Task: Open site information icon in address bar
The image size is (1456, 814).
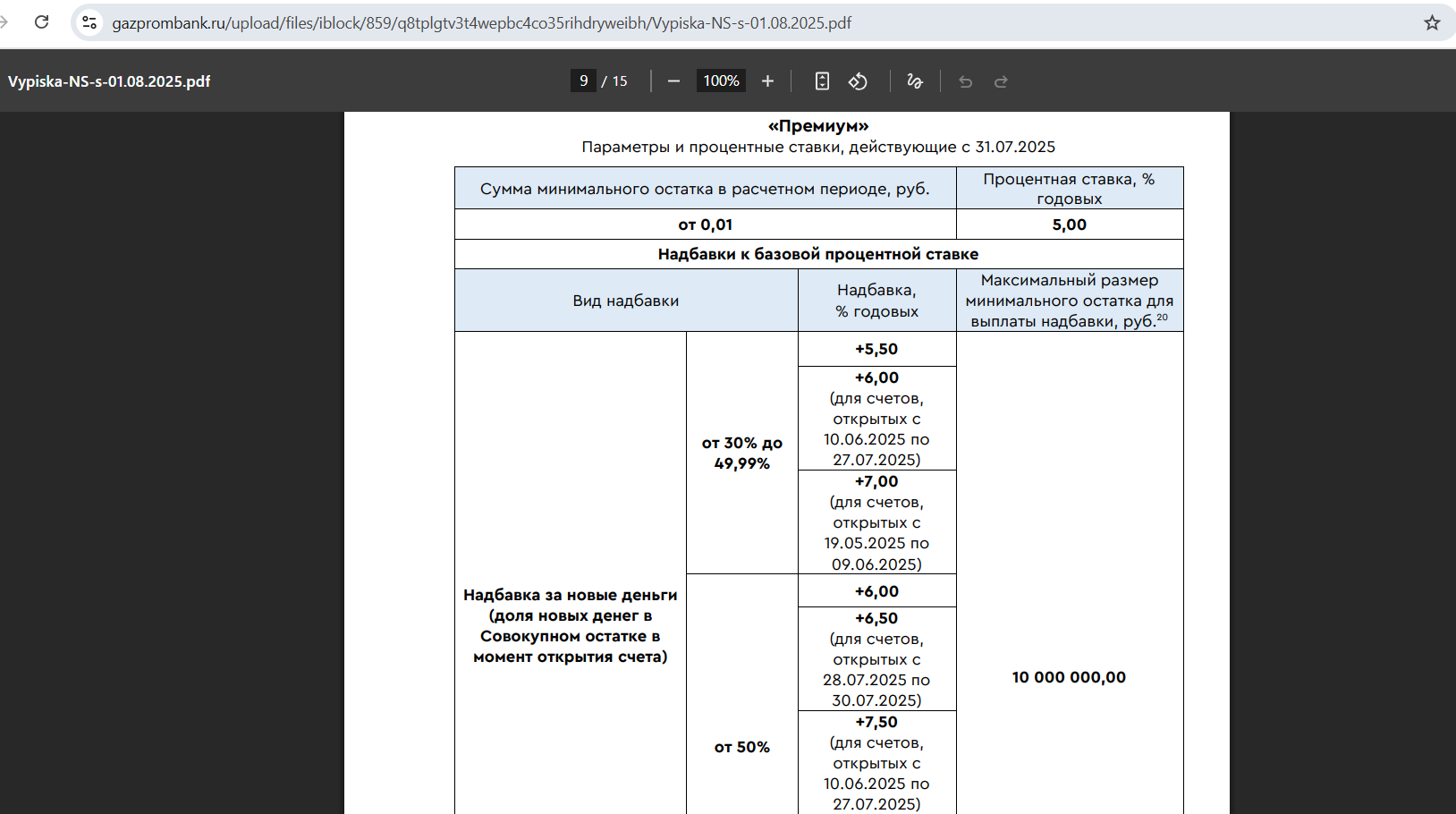Action: pyautogui.click(x=89, y=22)
